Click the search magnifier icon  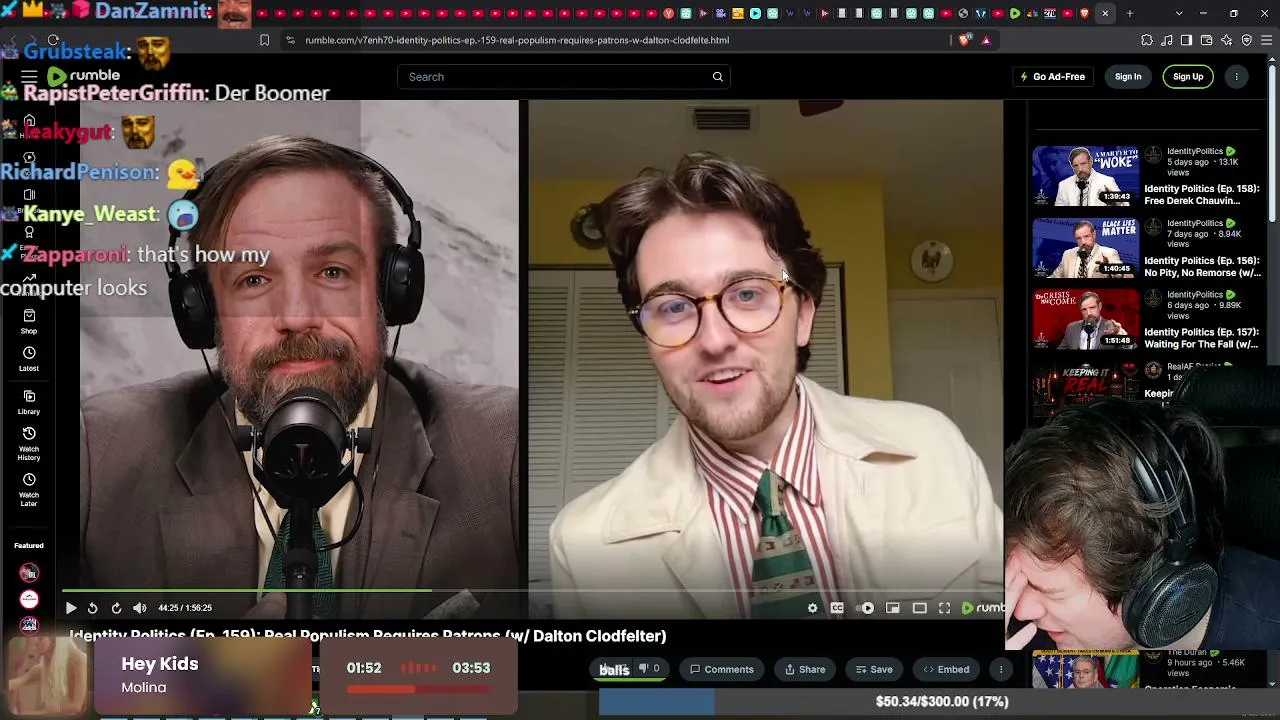(x=718, y=77)
